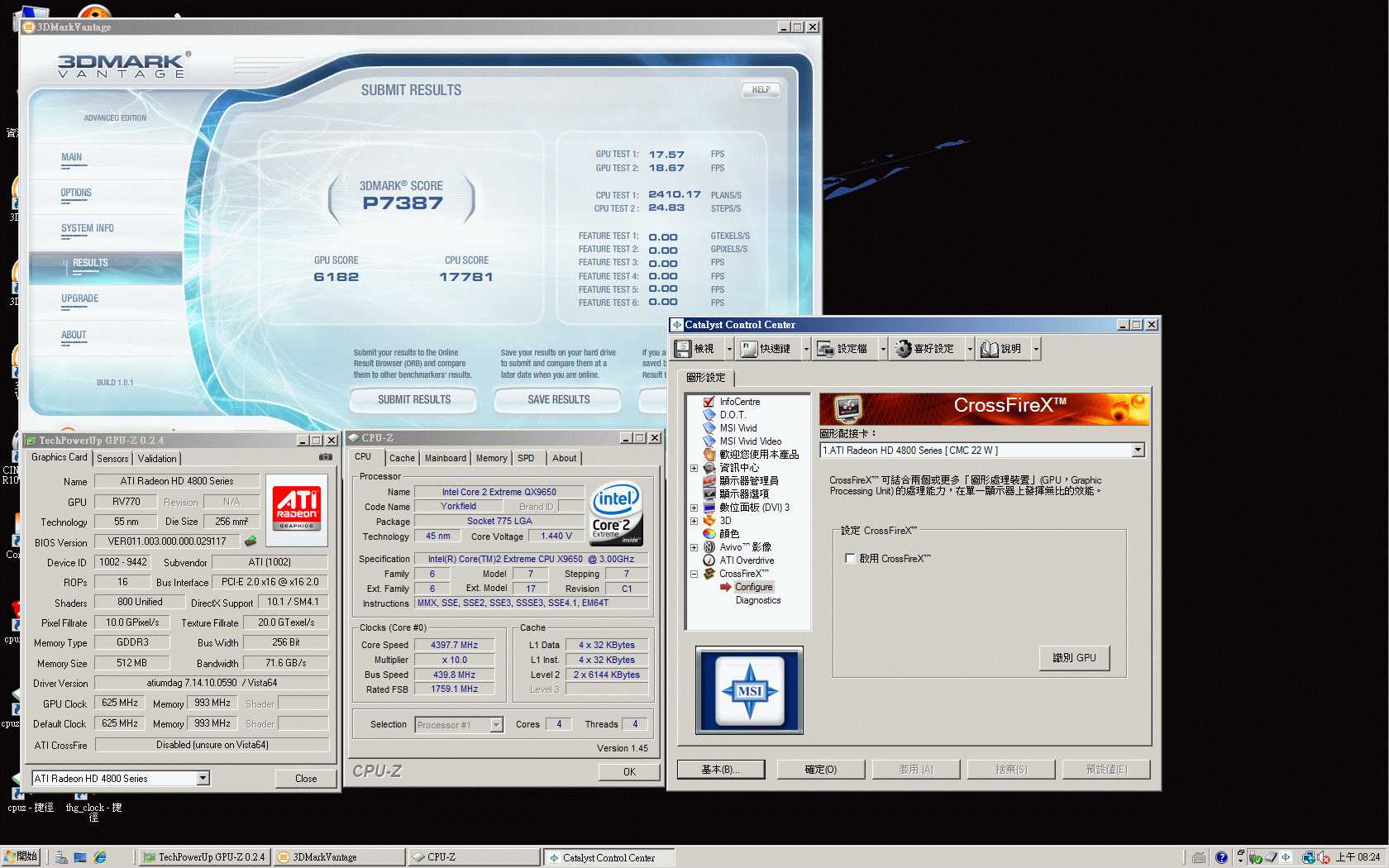The width and height of the screenshot is (1389, 868).
Task: Click Close button in GPU-Z
Action: coord(306,779)
